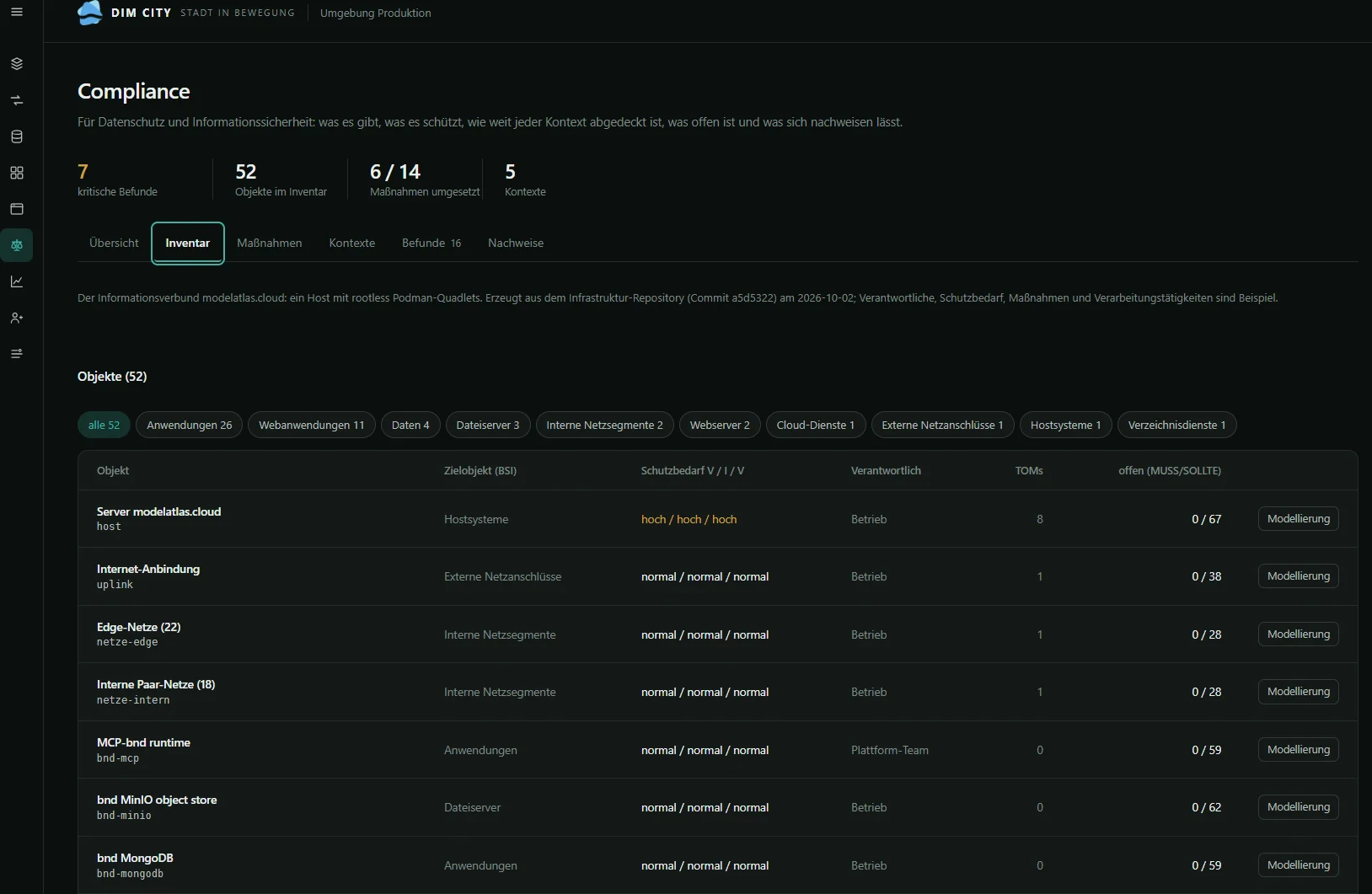Filter by Cloud-Dienste 1 chip

[x=816, y=425]
